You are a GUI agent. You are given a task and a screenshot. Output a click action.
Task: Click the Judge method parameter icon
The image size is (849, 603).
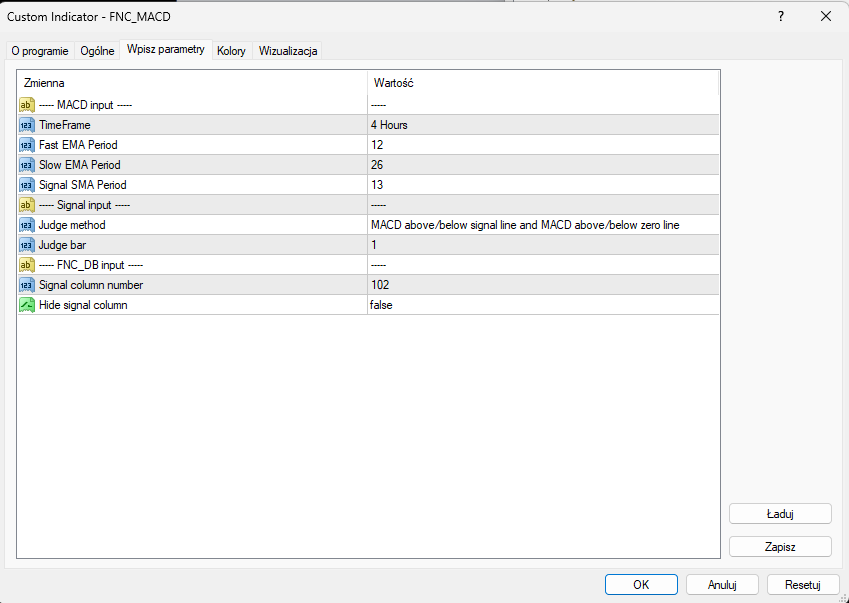coord(27,225)
